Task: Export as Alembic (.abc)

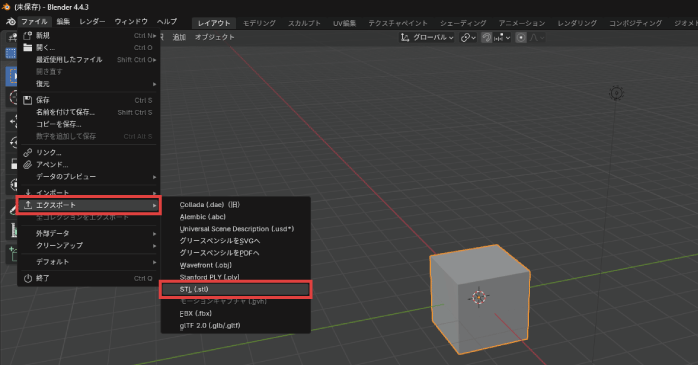Action: point(235,217)
